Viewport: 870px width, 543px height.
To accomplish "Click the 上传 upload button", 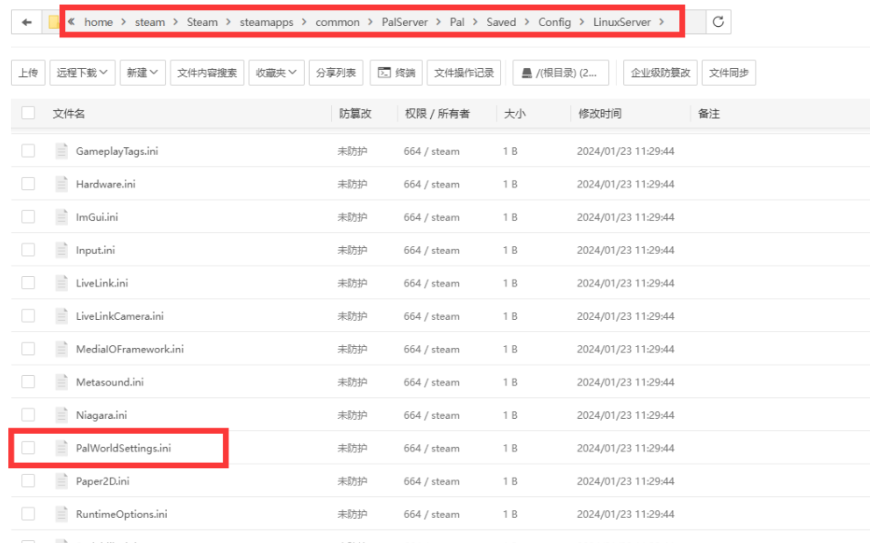I will pyautogui.click(x=28, y=73).
